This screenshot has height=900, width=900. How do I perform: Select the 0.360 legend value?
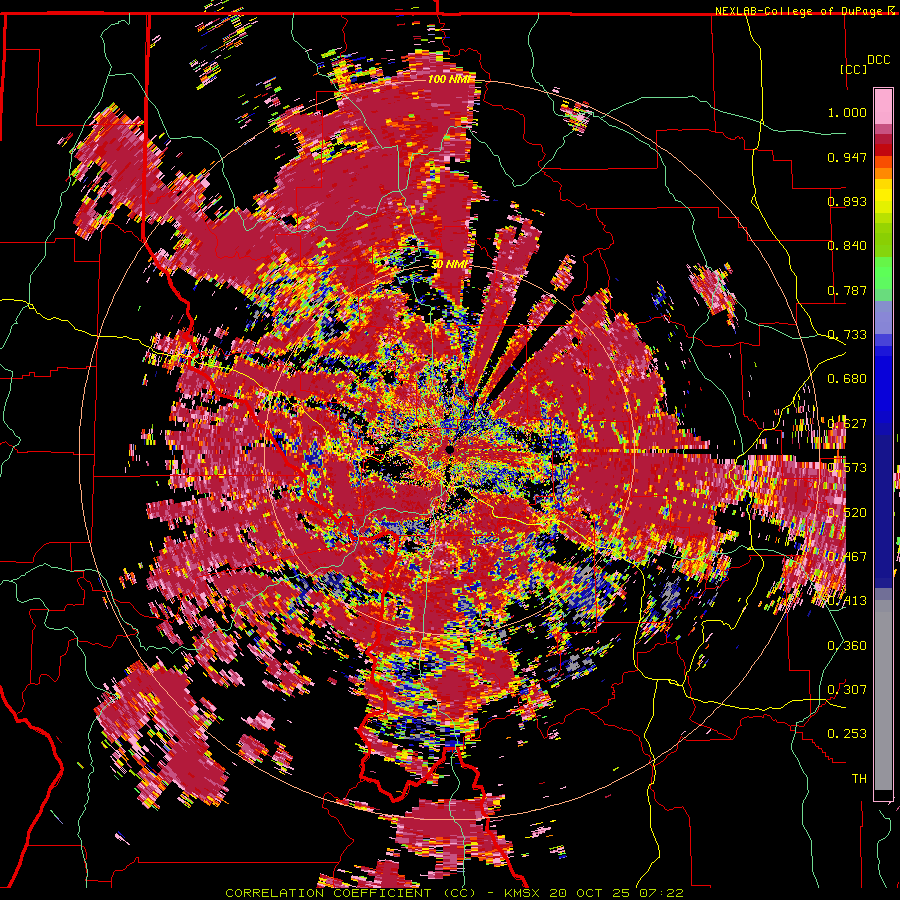click(847, 645)
